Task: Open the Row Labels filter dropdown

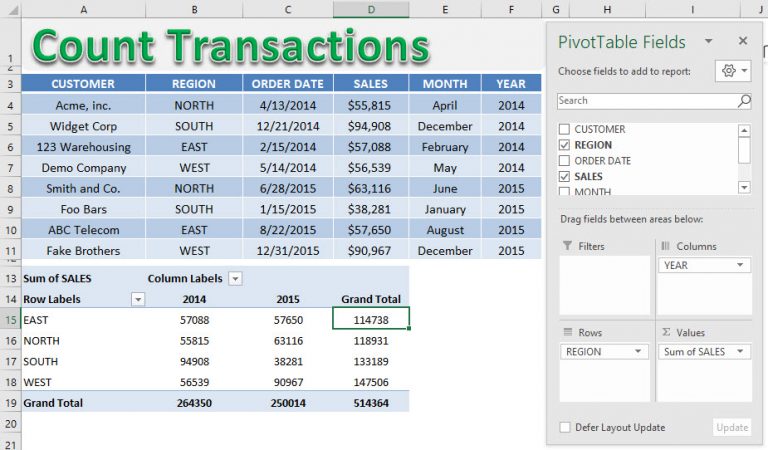Action: pos(138,299)
